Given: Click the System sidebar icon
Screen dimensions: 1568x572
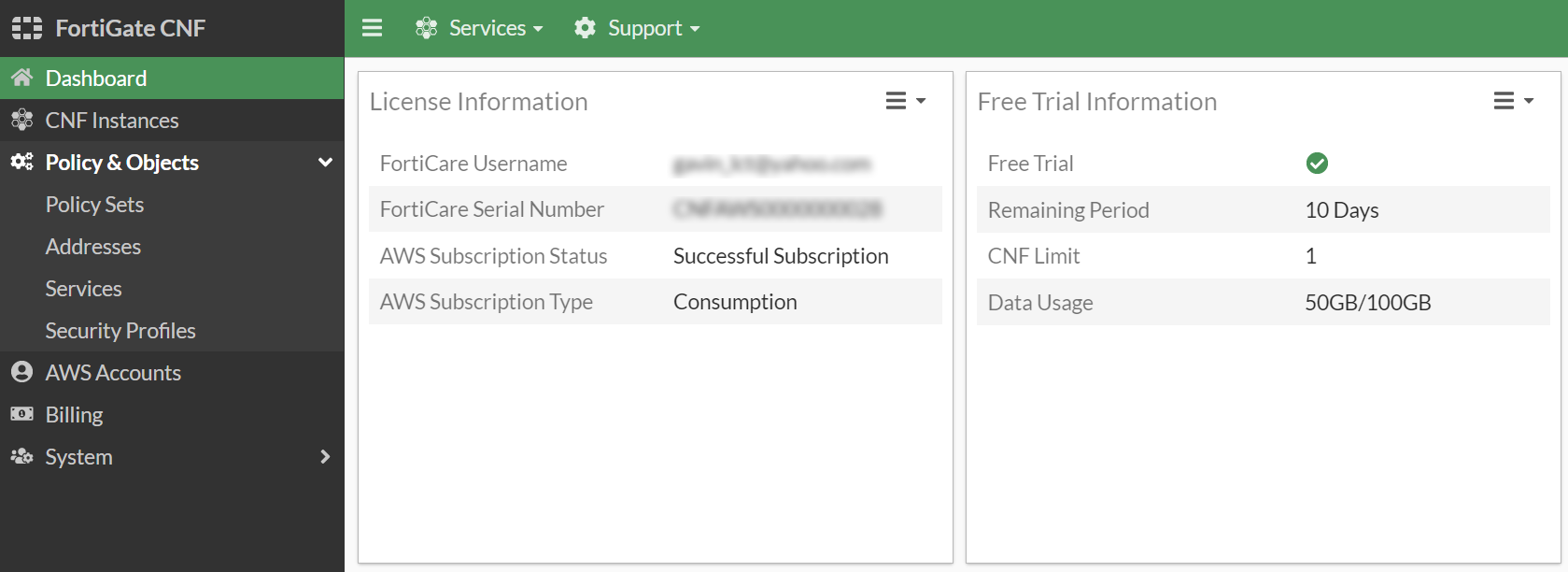Looking at the screenshot, I should pos(22,456).
